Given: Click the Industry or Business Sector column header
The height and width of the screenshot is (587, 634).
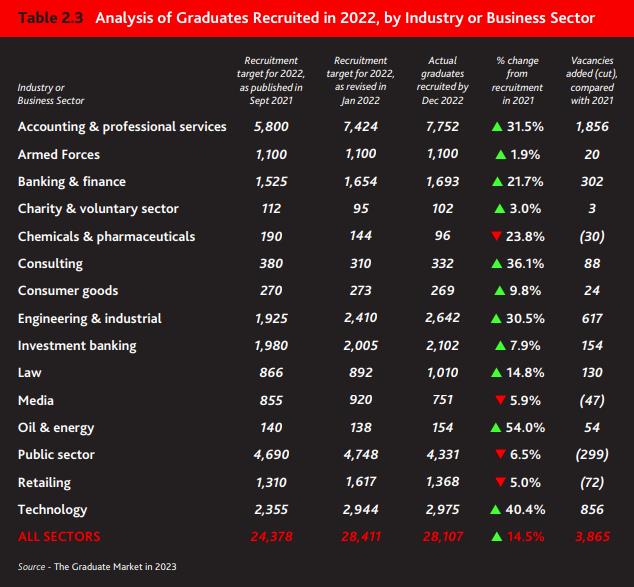Looking at the screenshot, I should pyautogui.click(x=51, y=94).
